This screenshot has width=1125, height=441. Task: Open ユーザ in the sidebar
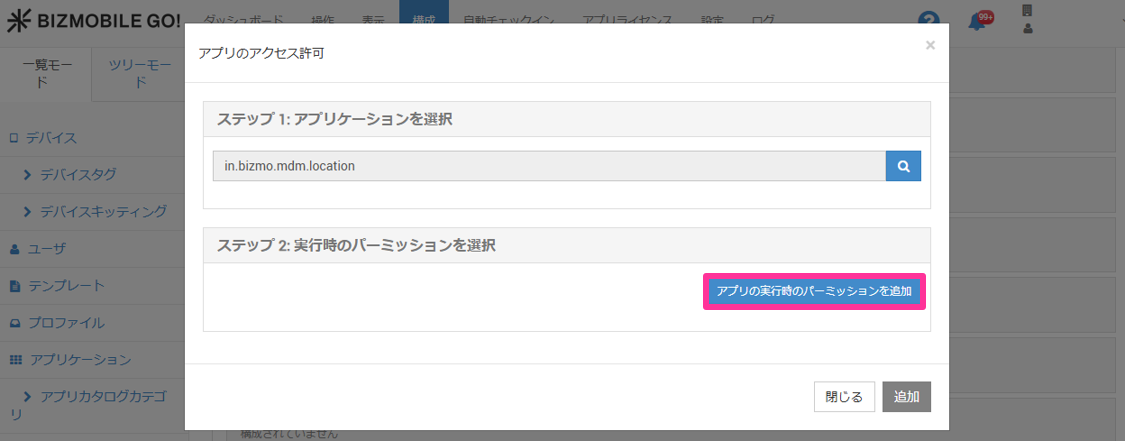click(47, 248)
